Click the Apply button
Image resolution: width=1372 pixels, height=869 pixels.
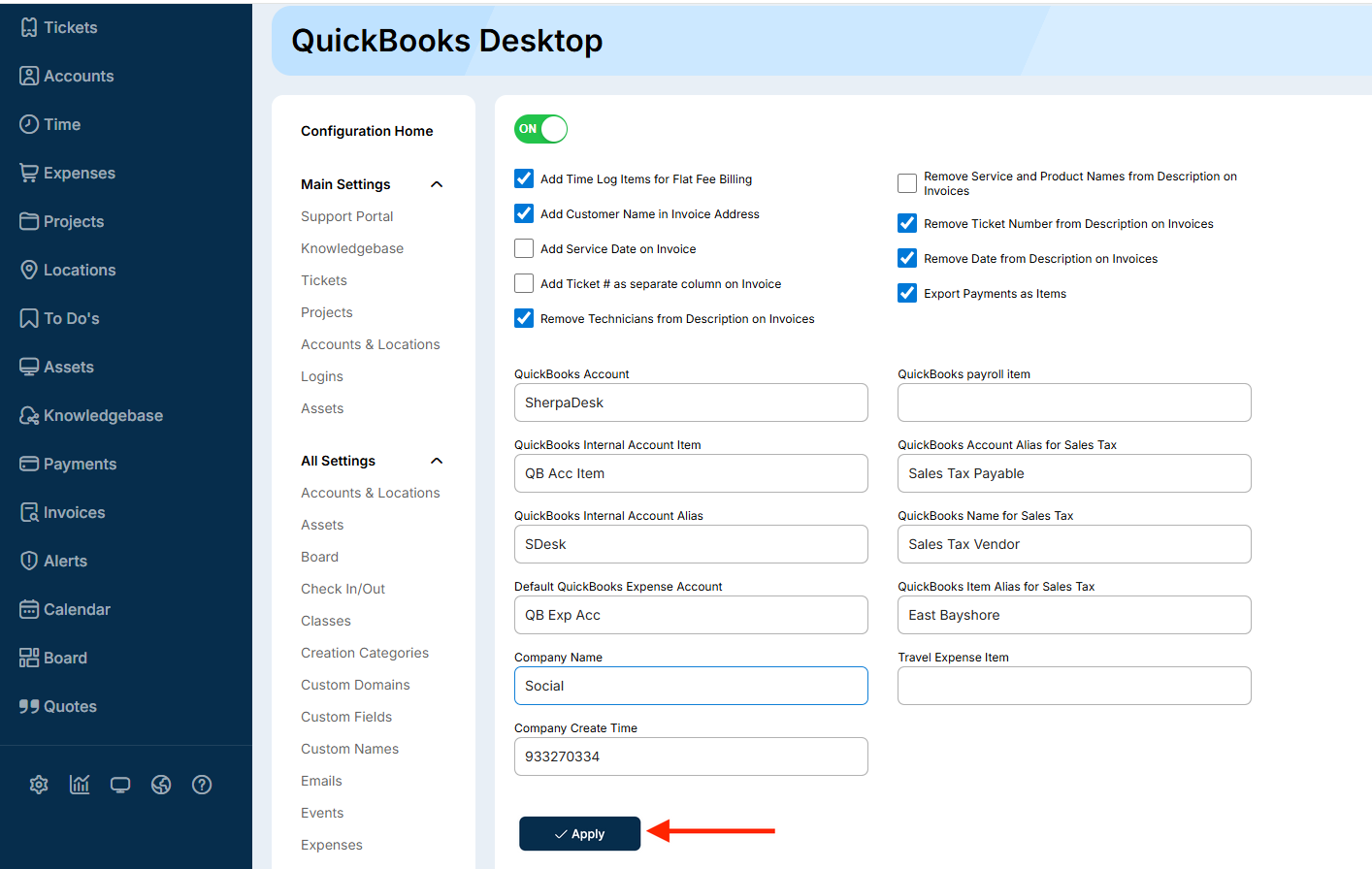point(580,834)
